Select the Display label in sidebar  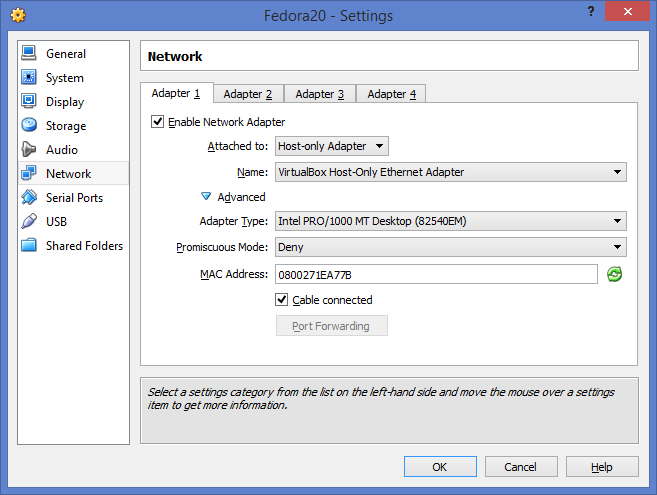pyautogui.click(x=65, y=102)
